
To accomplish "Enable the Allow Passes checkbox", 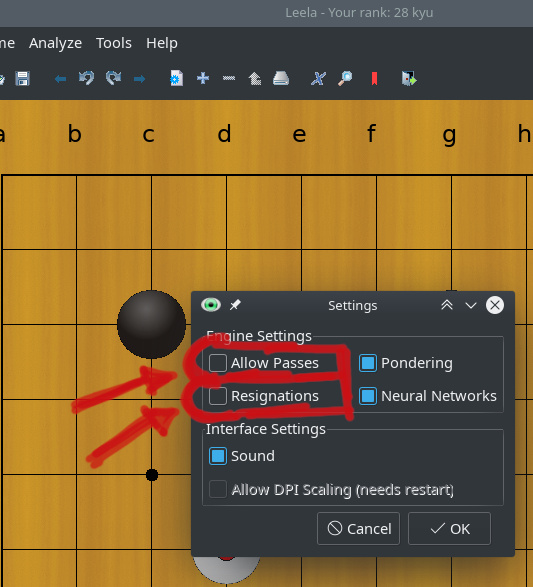I will tap(218, 363).
